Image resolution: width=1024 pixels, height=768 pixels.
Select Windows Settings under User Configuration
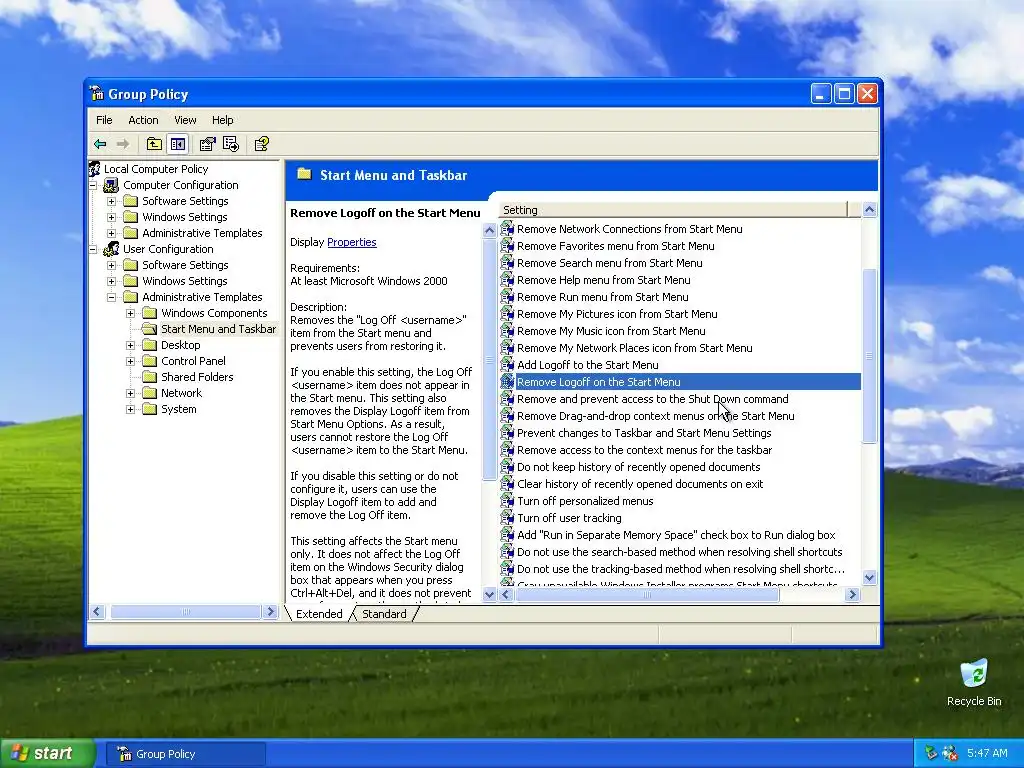point(185,281)
